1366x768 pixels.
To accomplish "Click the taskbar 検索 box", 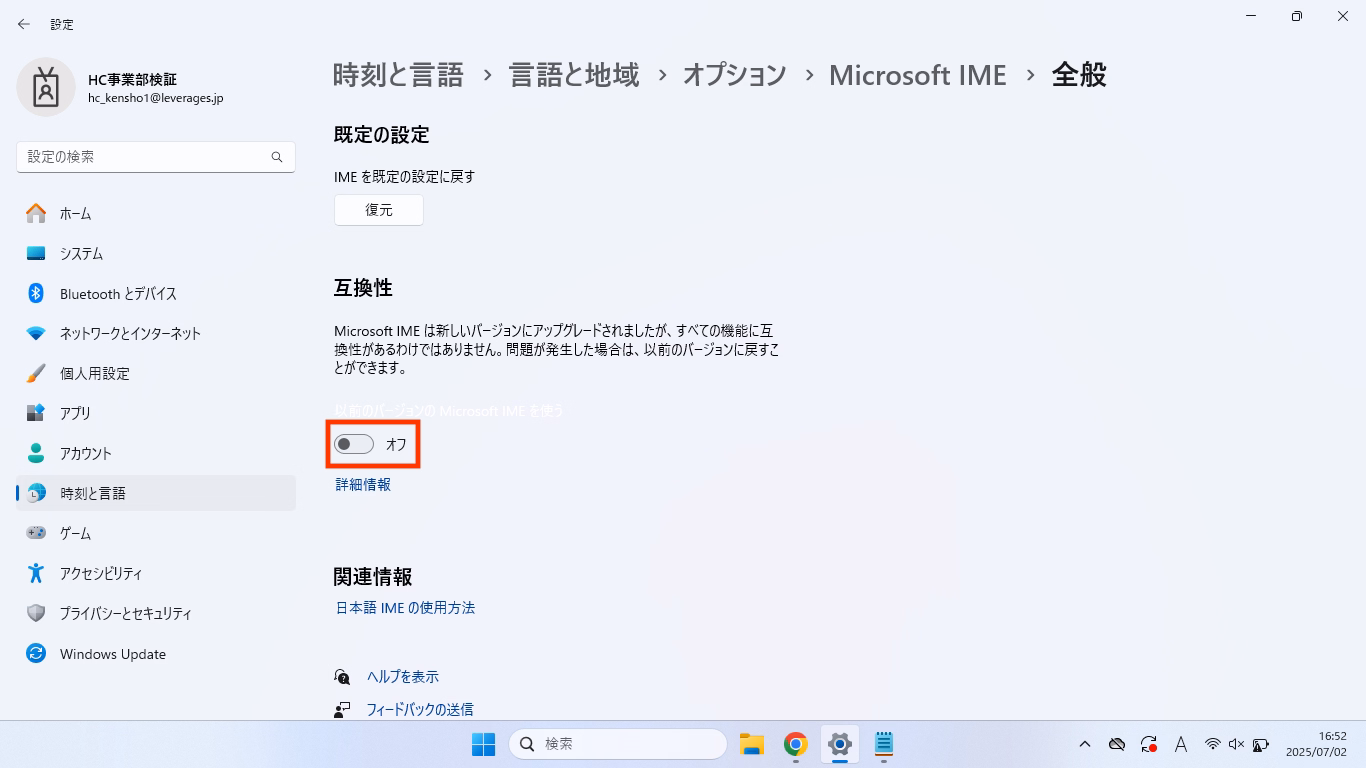I will pos(618,744).
